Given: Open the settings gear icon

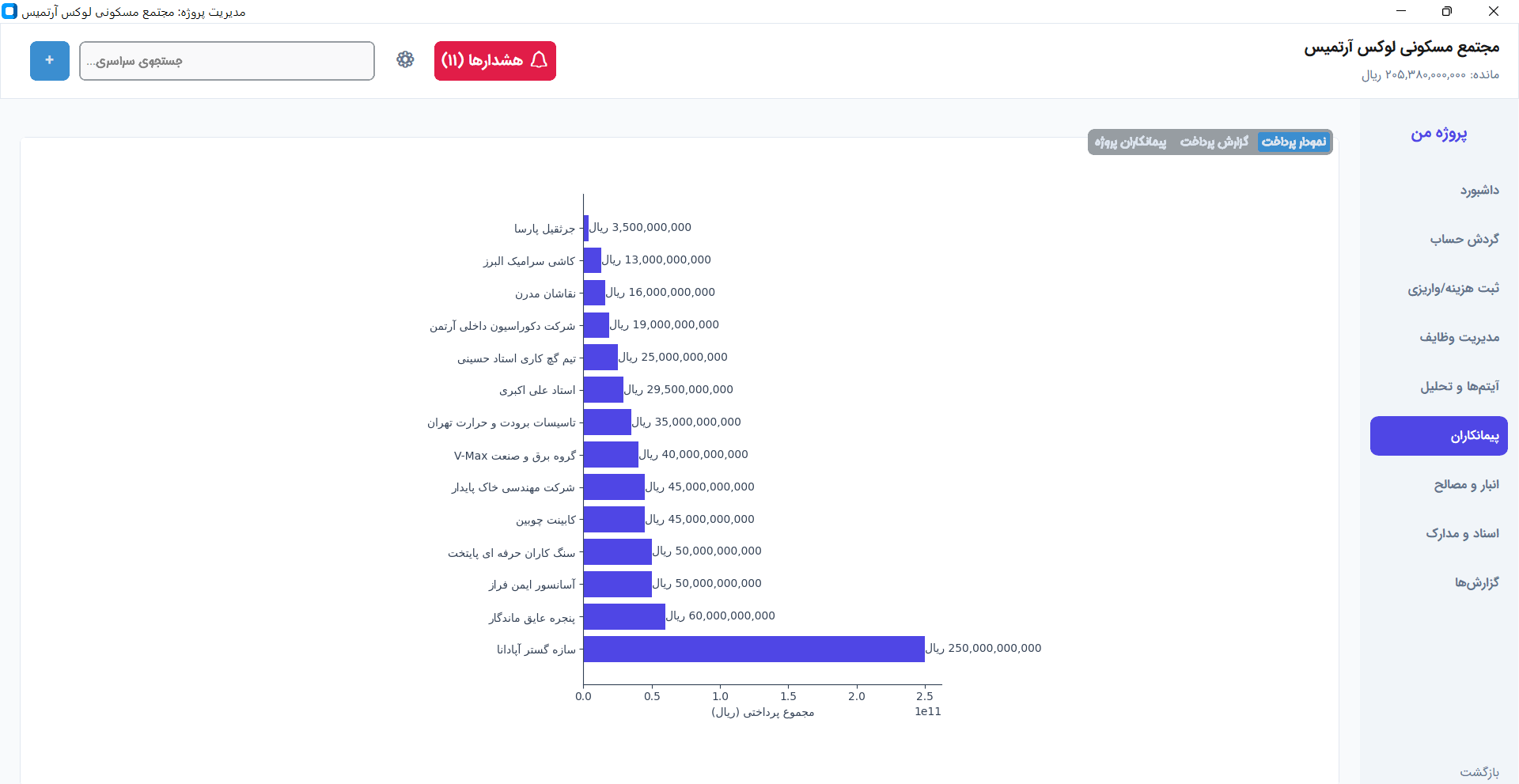Looking at the screenshot, I should point(405,60).
